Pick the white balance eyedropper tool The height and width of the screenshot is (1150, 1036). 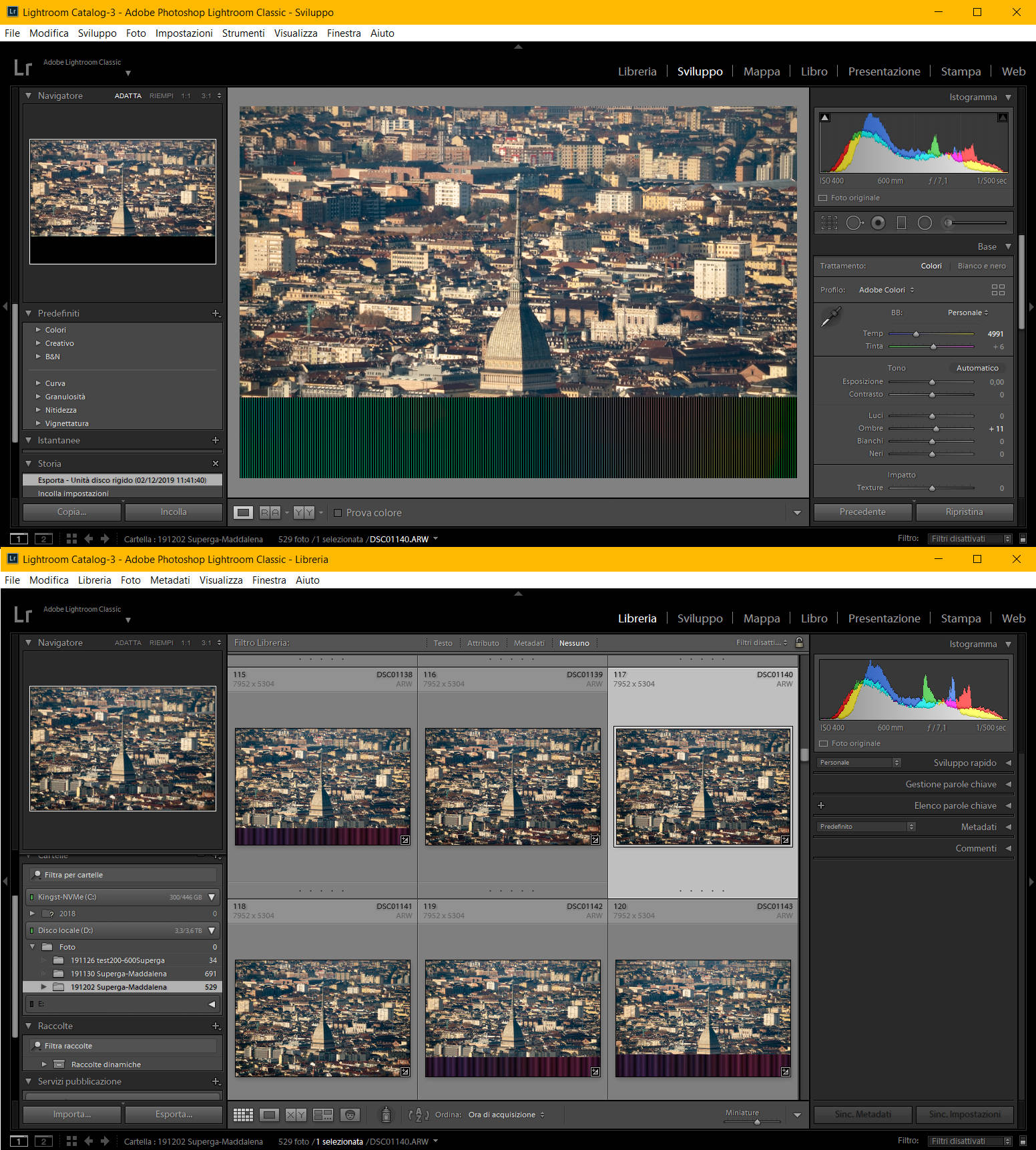tap(830, 317)
